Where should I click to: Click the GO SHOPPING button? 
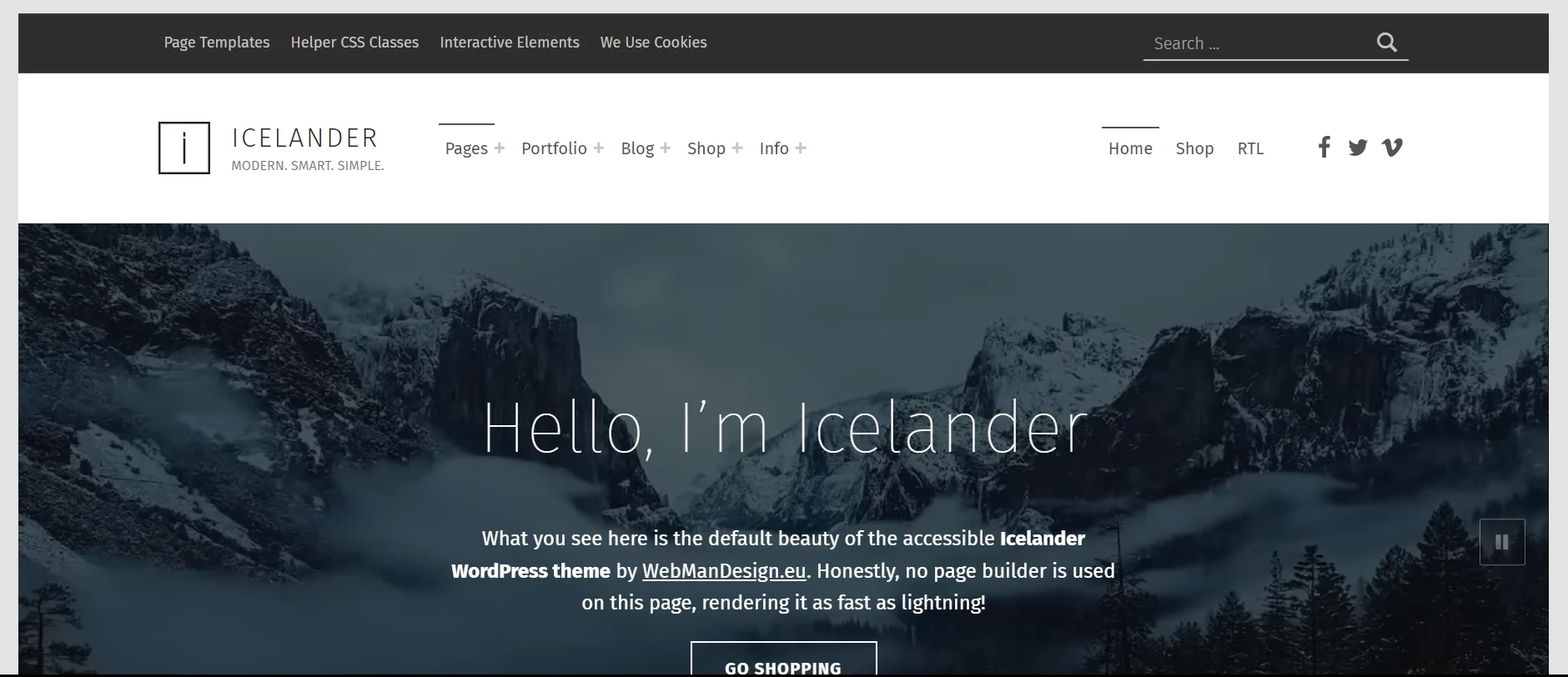(783, 659)
